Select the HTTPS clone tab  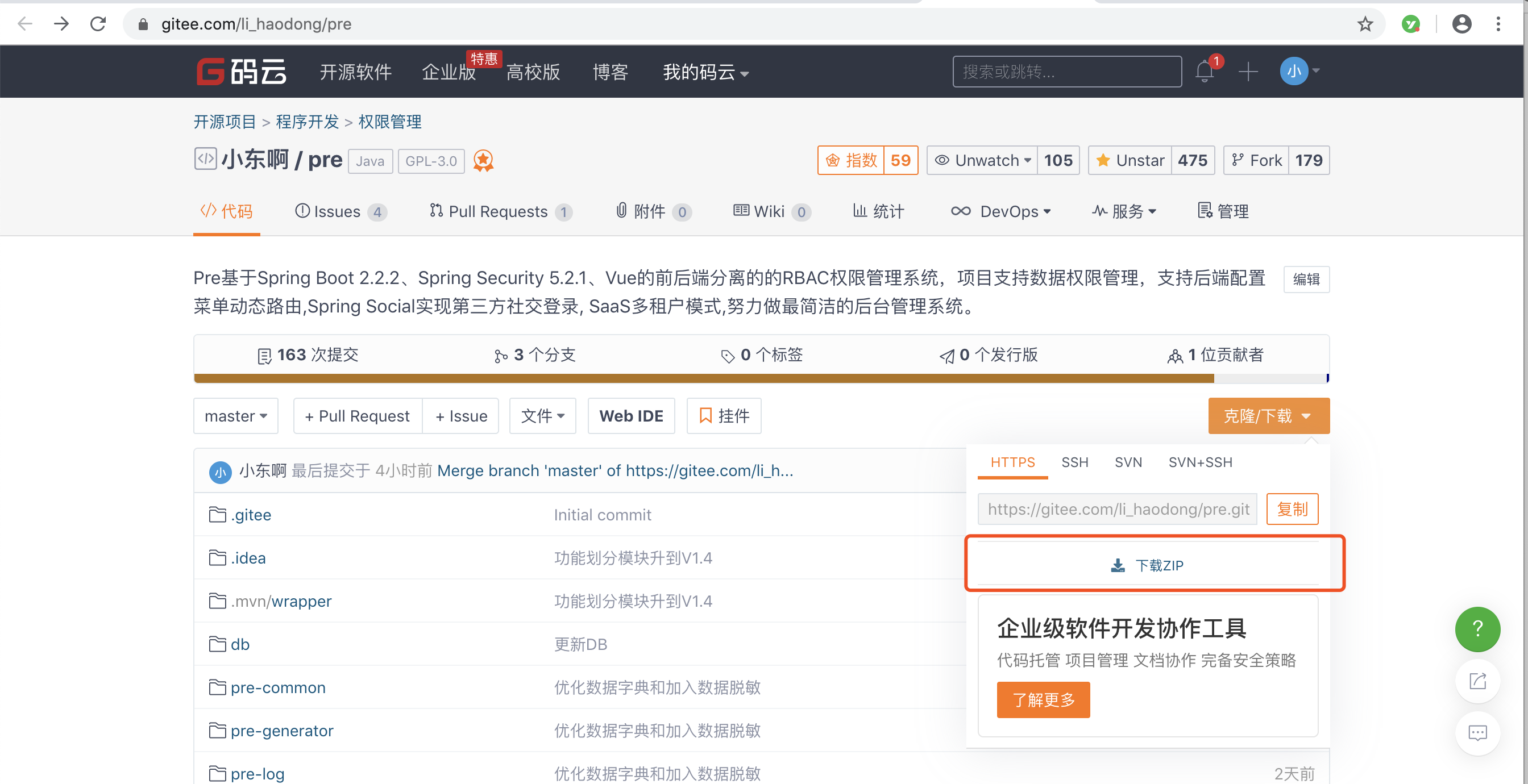tap(1012, 462)
